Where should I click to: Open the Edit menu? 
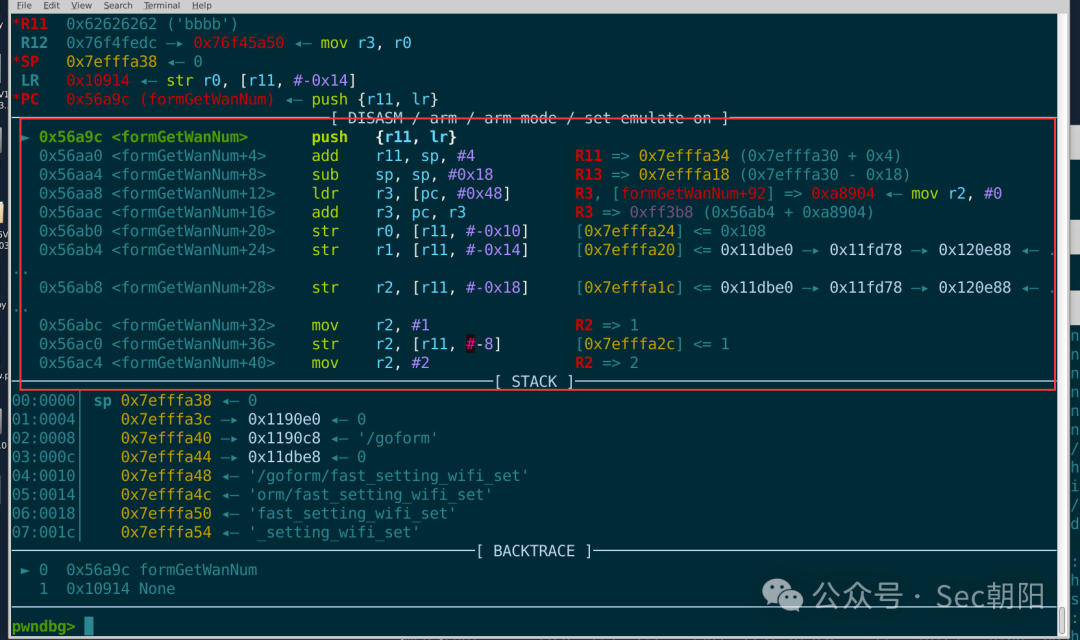pos(52,6)
